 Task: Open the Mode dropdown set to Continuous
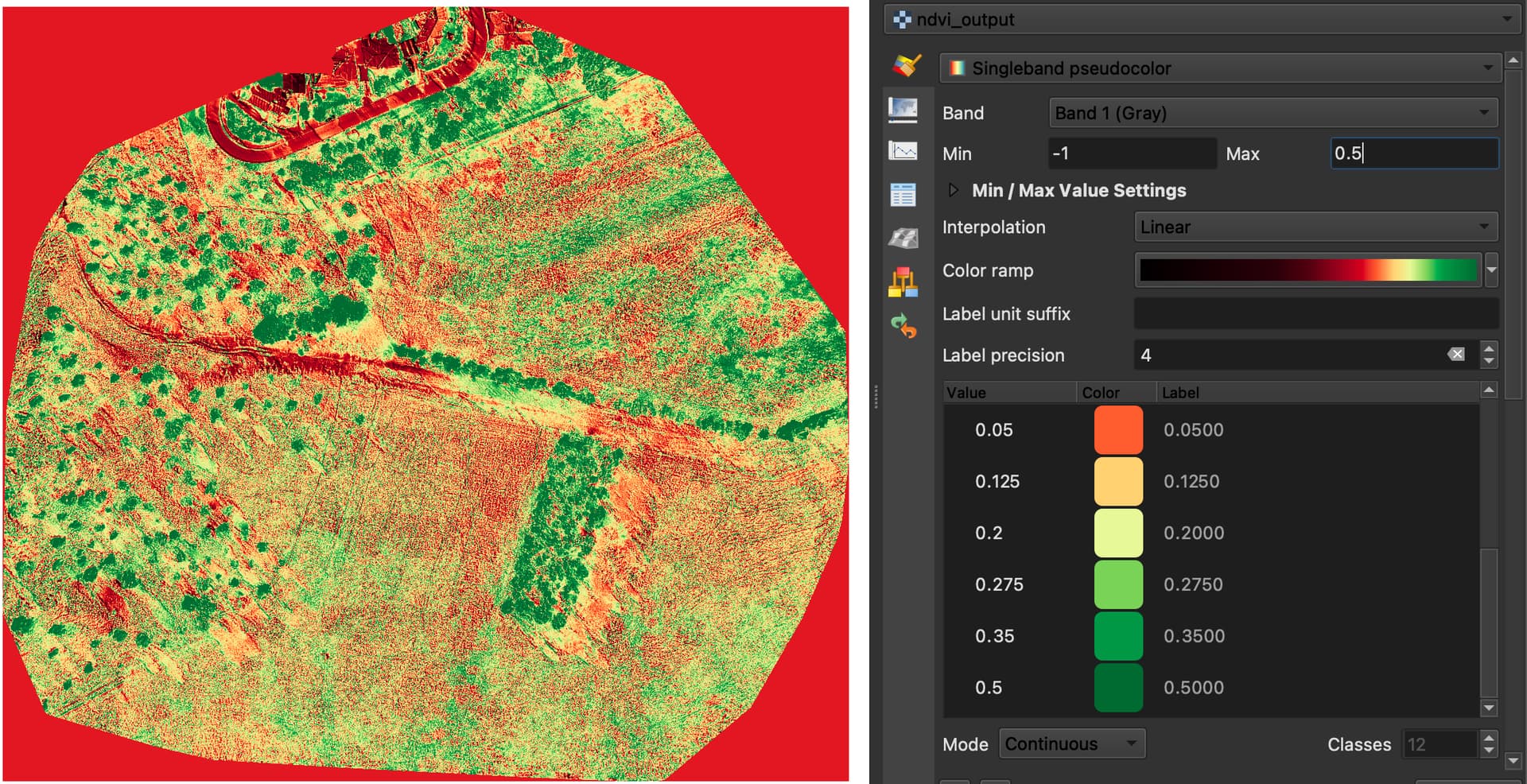tap(1071, 743)
